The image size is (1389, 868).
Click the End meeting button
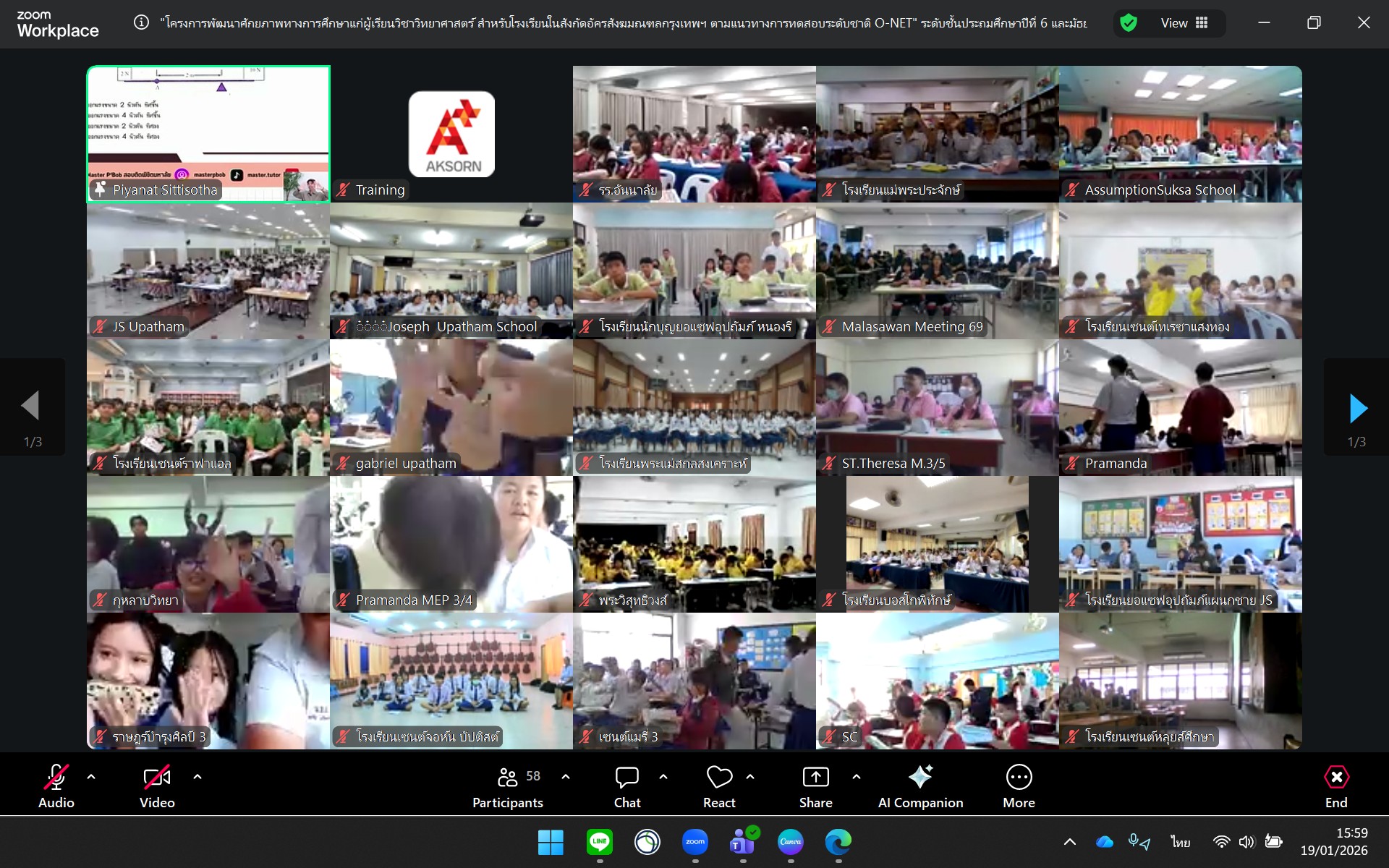(x=1336, y=786)
